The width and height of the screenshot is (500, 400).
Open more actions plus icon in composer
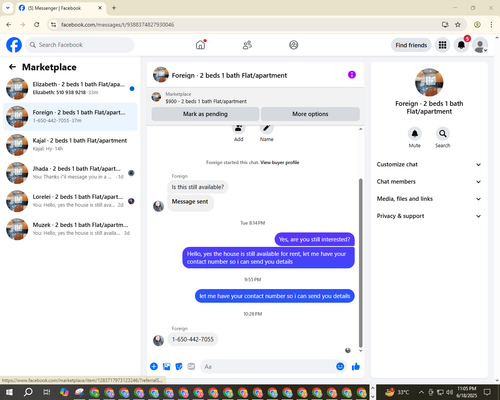point(154,367)
